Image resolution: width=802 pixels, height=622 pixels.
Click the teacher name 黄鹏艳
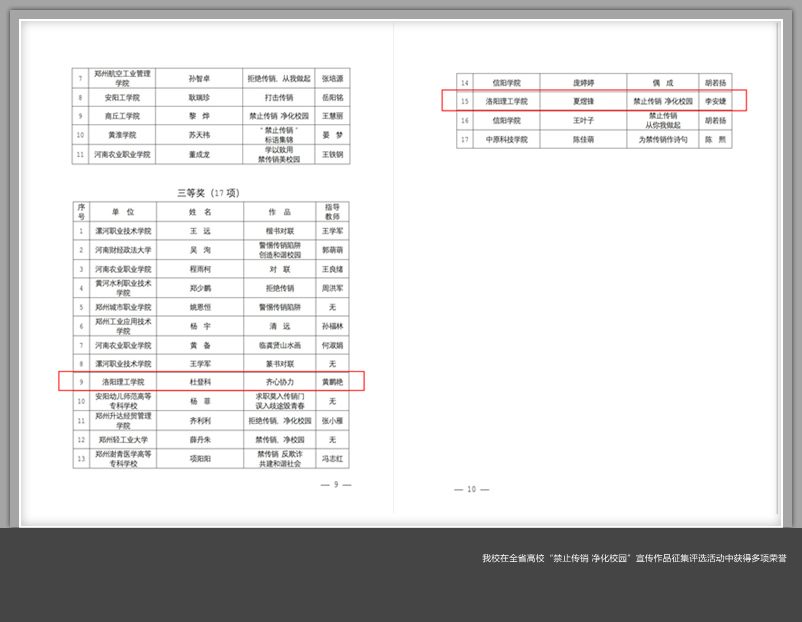(x=332, y=382)
